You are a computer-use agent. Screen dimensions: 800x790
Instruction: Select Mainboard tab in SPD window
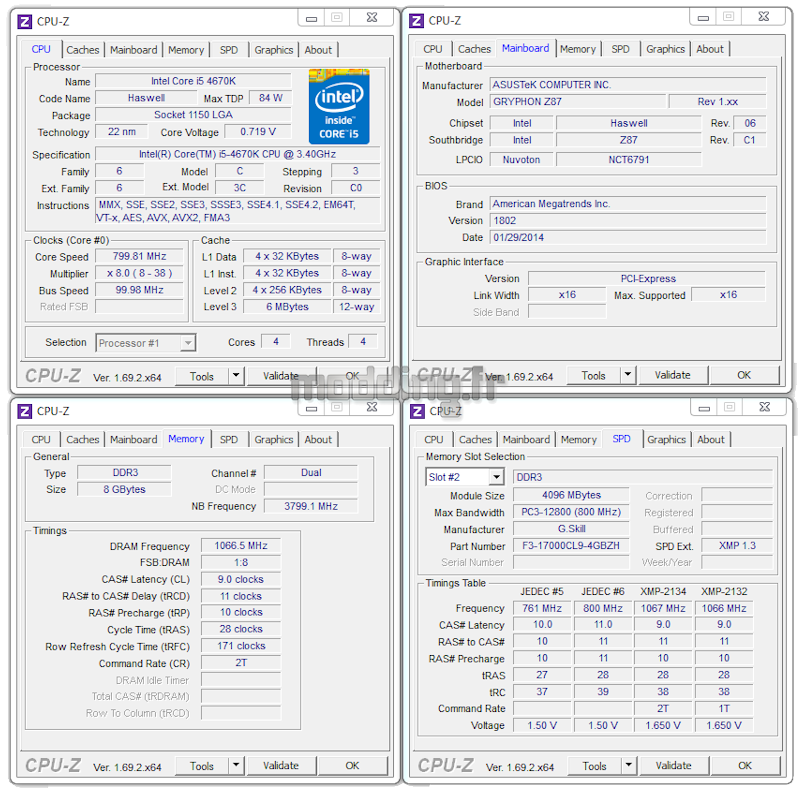(x=527, y=439)
